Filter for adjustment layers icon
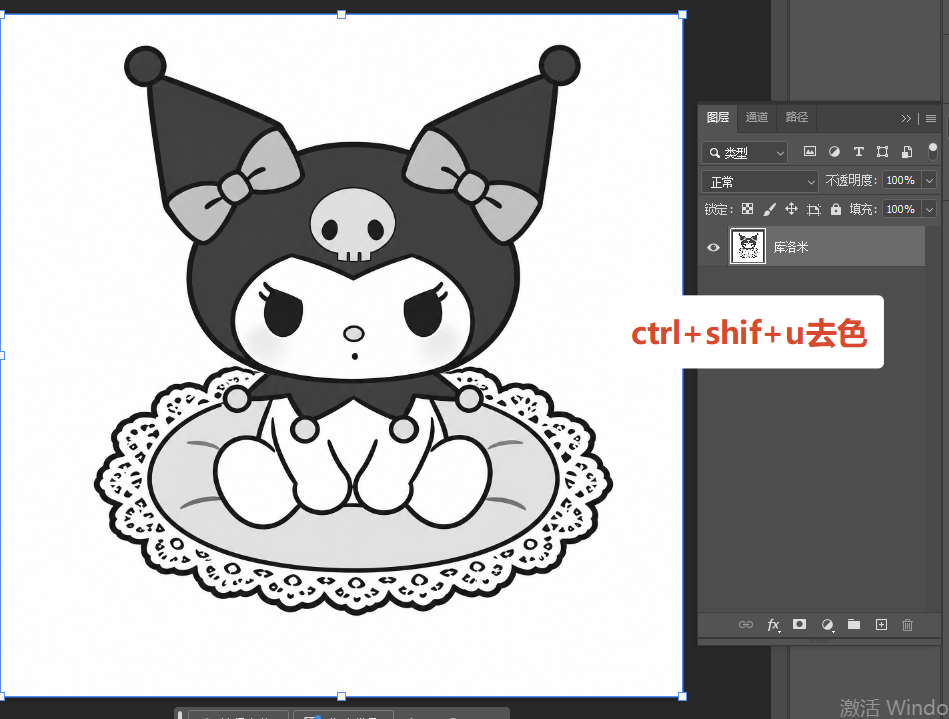949x719 pixels. pos(834,151)
